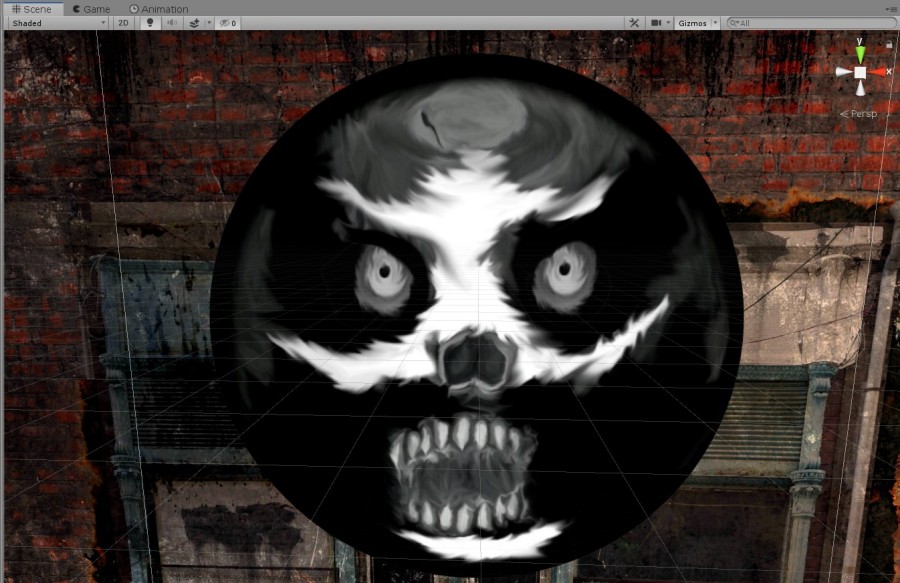
Task: Toggle scene lighting with the lightbulb icon
Action: 150,22
